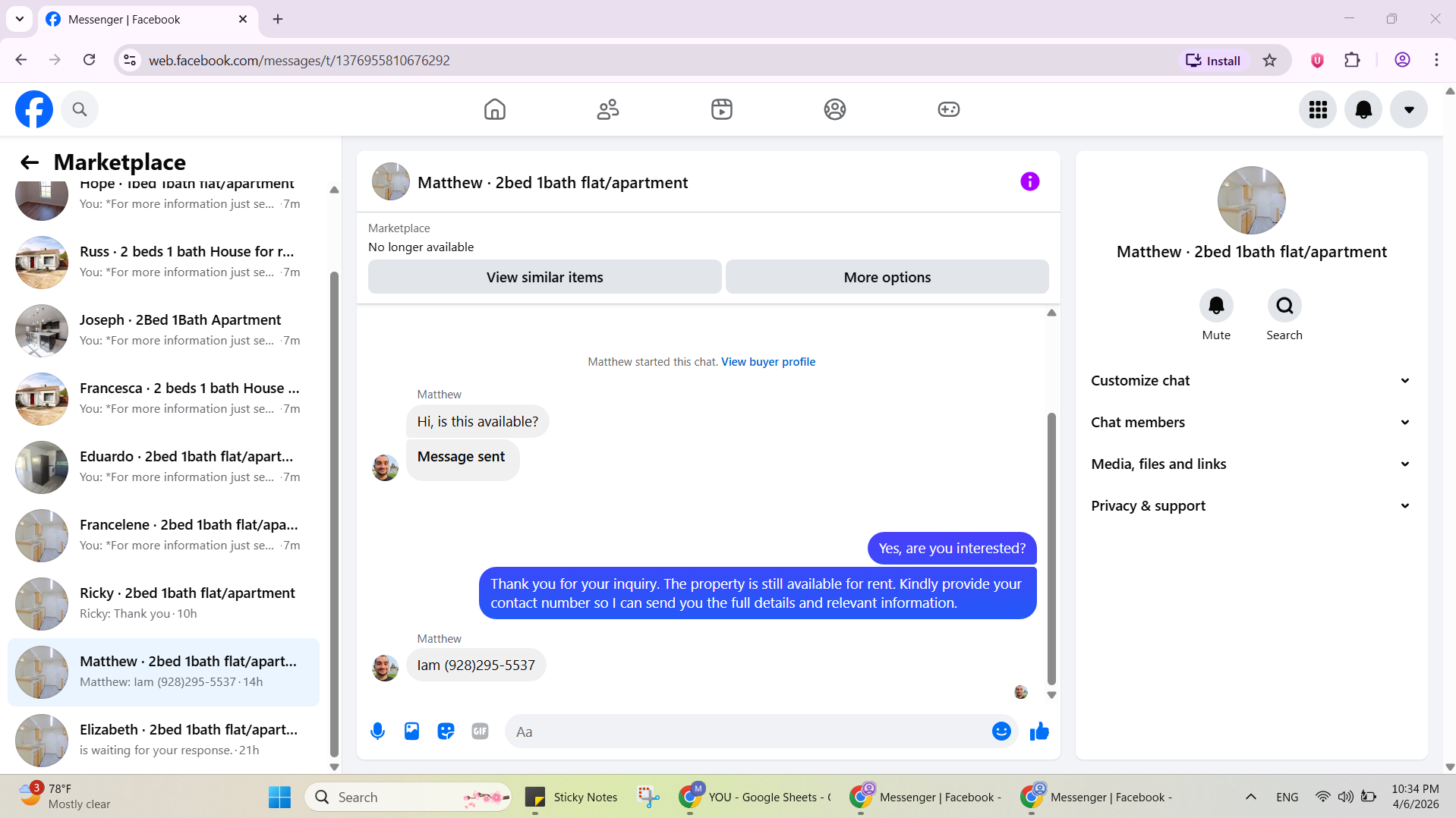This screenshot has height=818, width=1456.
Task: Open the Chrome profile icon
Action: [x=1402, y=60]
